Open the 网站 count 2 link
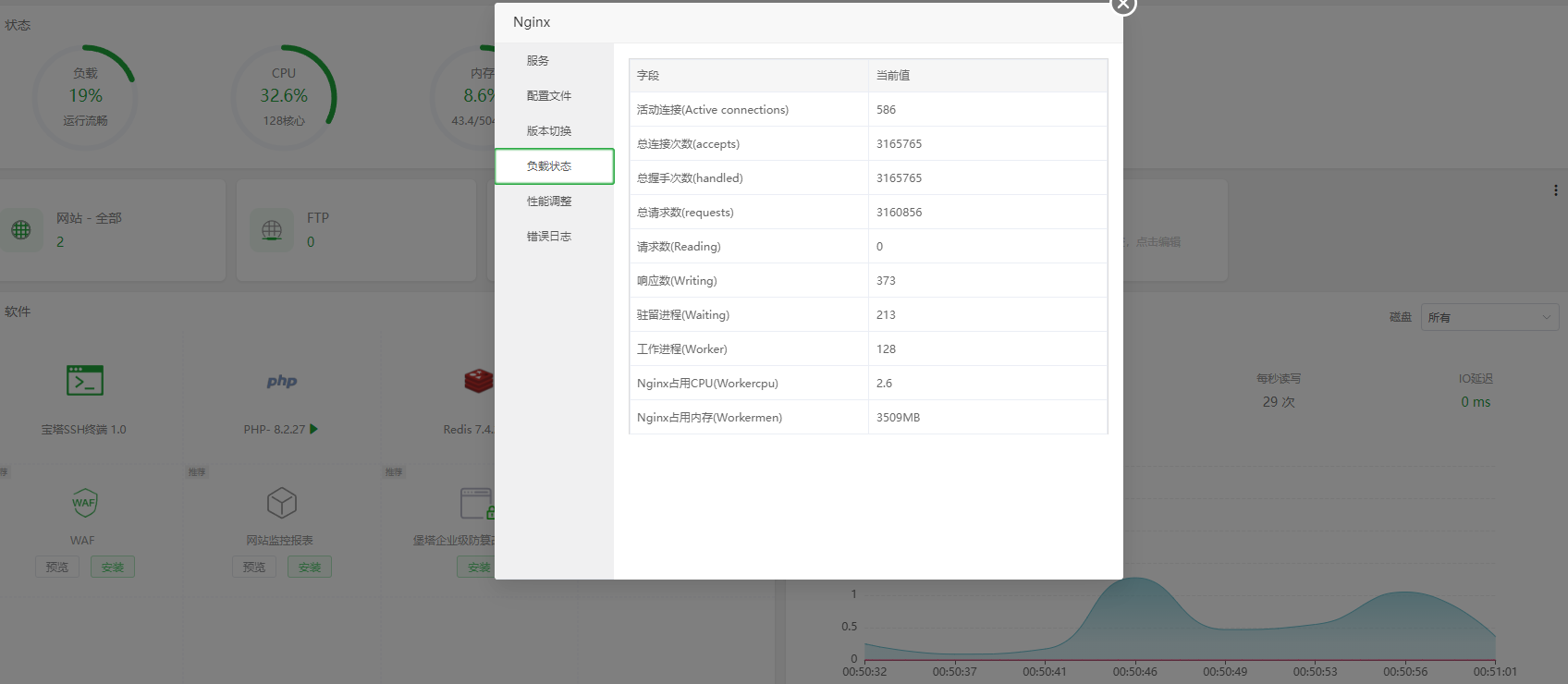1568x684 pixels. pyautogui.click(x=60, y=242)
